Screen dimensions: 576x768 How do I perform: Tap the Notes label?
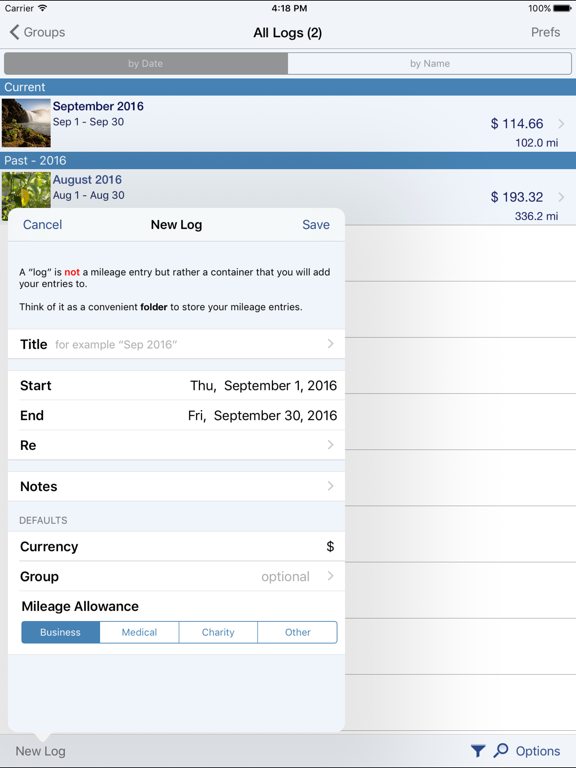click(39, 486)
